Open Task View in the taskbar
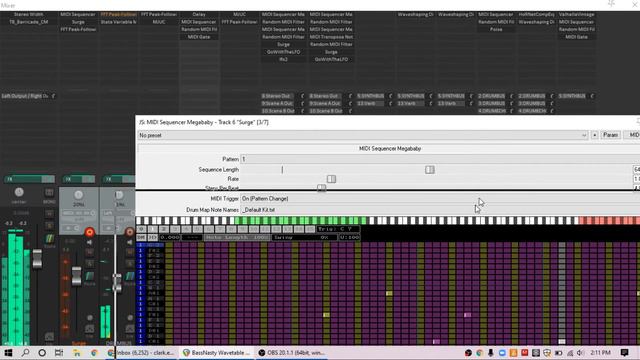640x360 pixels. (x=59, y=353)
